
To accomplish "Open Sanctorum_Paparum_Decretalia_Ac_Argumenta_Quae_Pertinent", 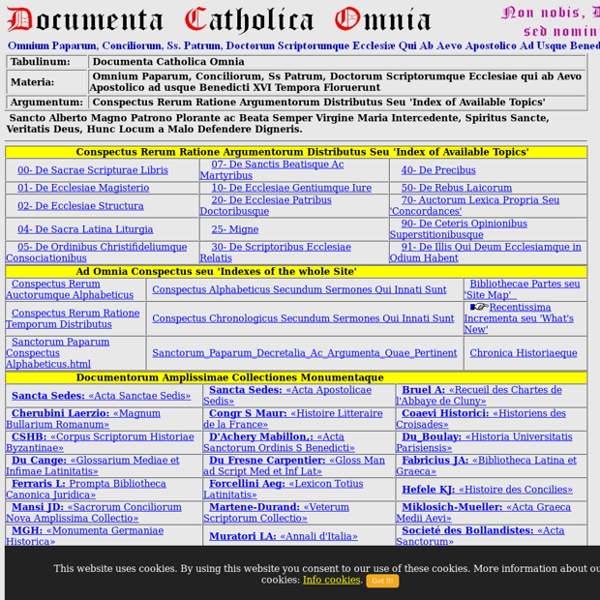I will pyautogui.click(x=305, y=353).
